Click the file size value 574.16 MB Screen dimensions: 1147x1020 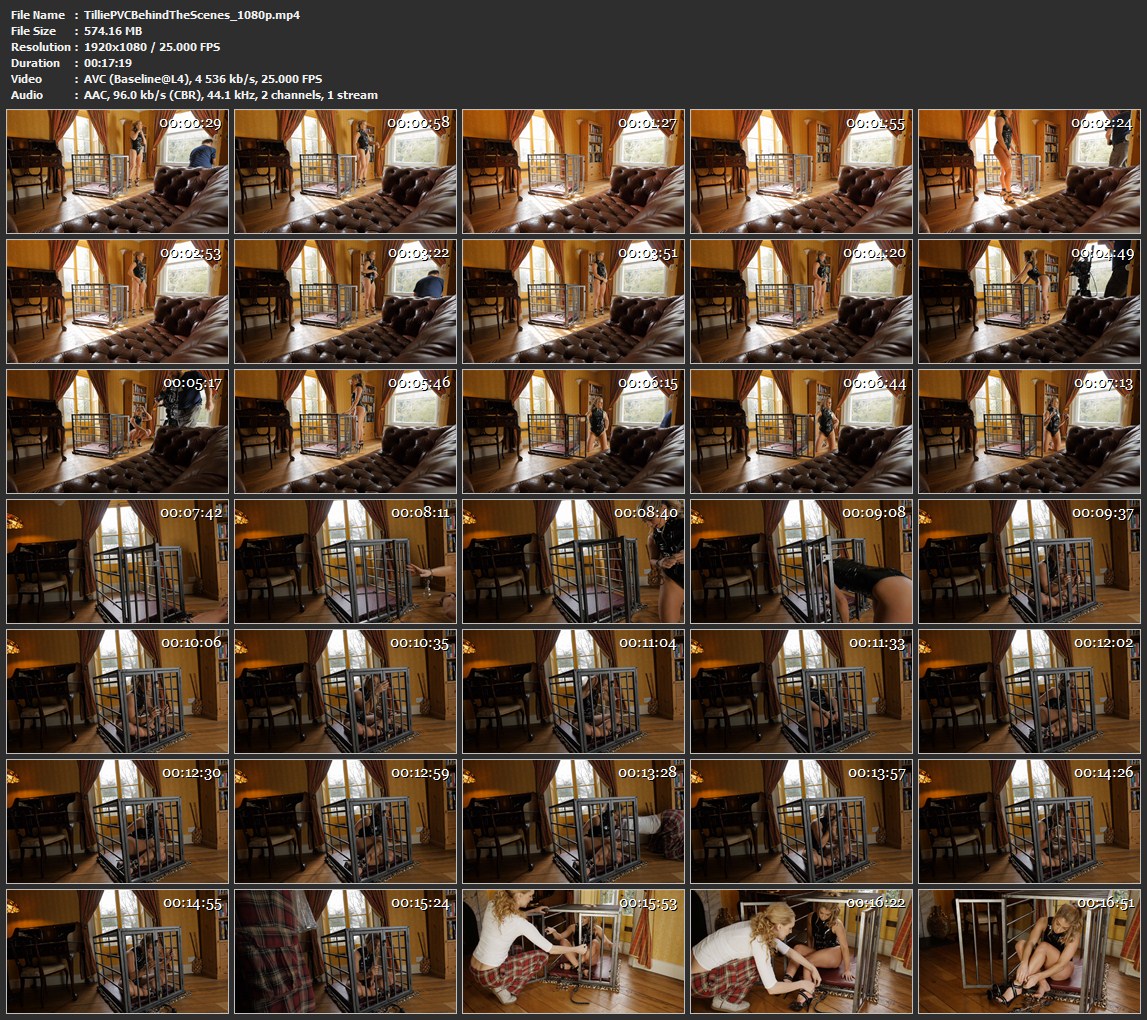[x=113, y=31]
